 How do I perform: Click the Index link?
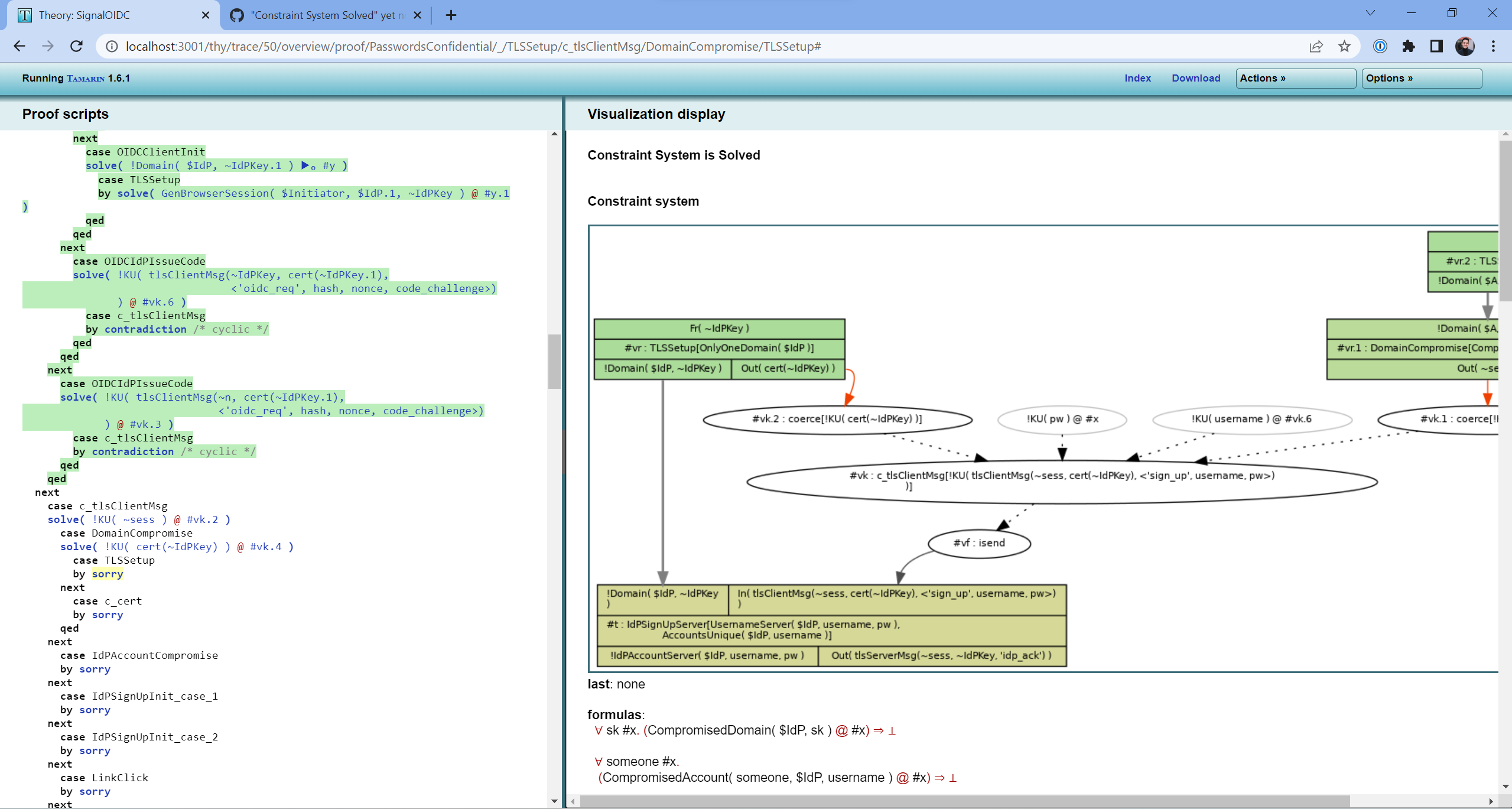click(x=1137, y=77)
